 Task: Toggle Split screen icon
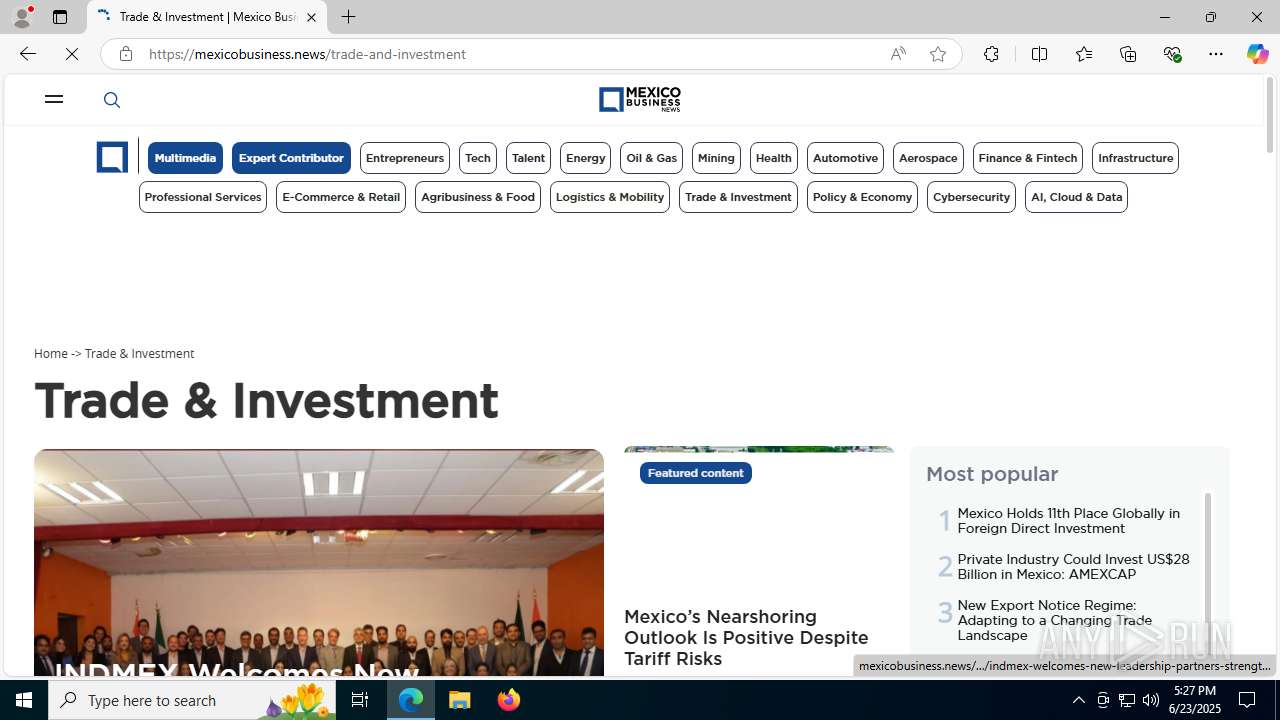[x=1039, y=54]
